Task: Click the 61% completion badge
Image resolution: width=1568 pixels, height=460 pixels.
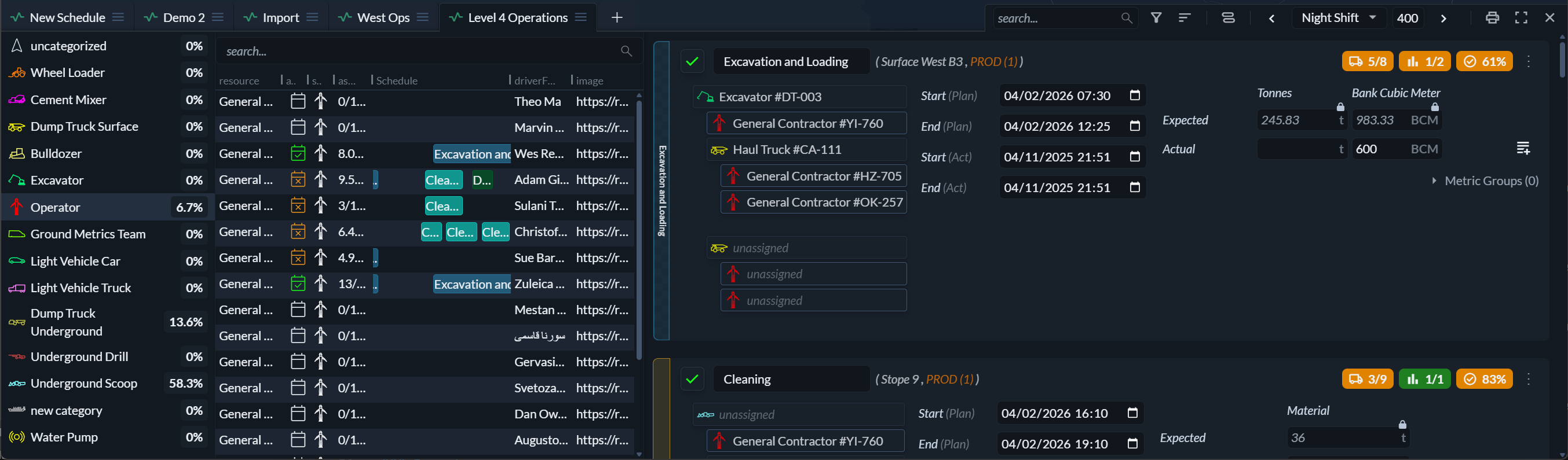Action: (x=1484, y=61)
